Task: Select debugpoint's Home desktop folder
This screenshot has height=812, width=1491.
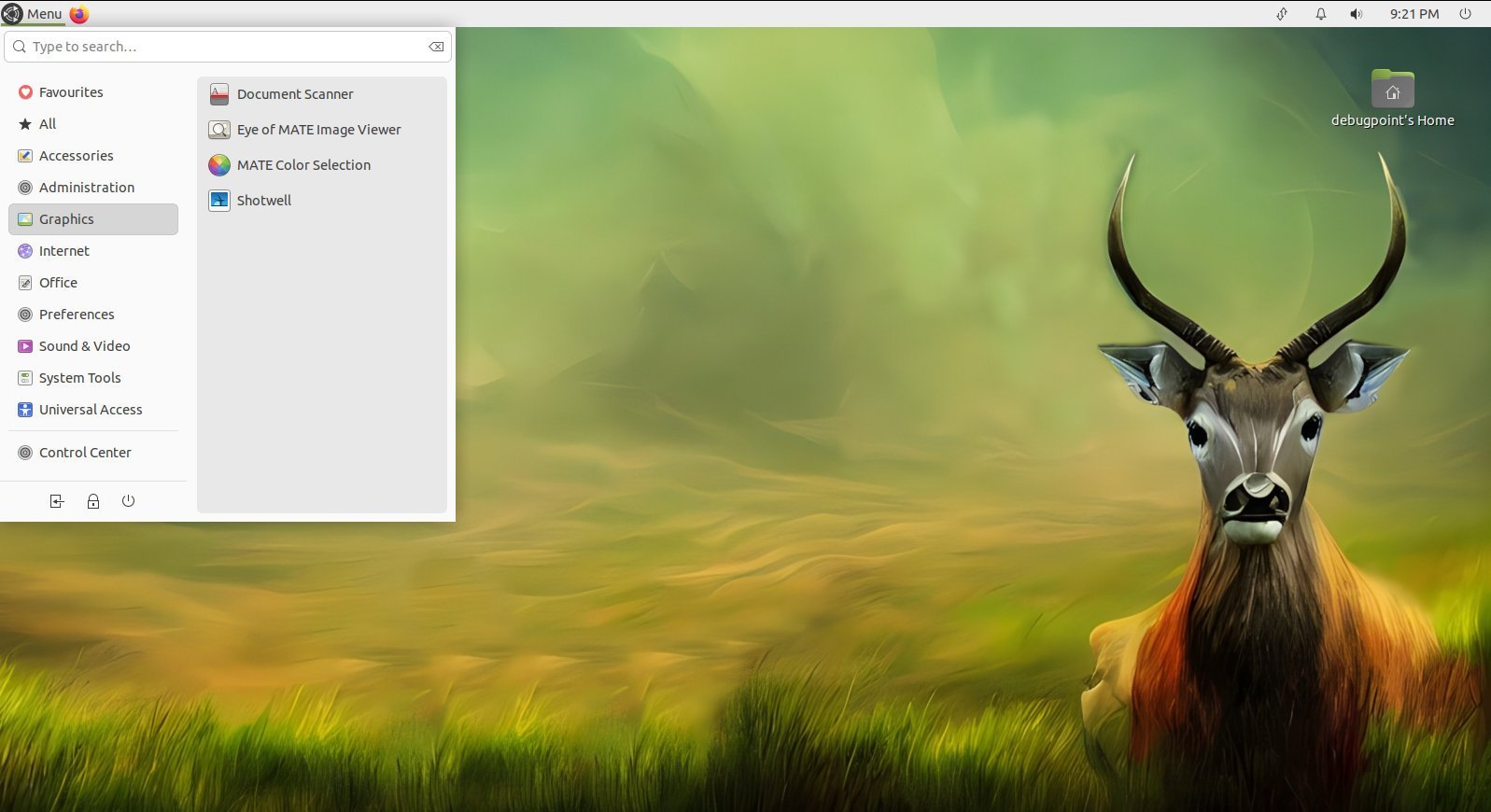Action: (1393, 98)
